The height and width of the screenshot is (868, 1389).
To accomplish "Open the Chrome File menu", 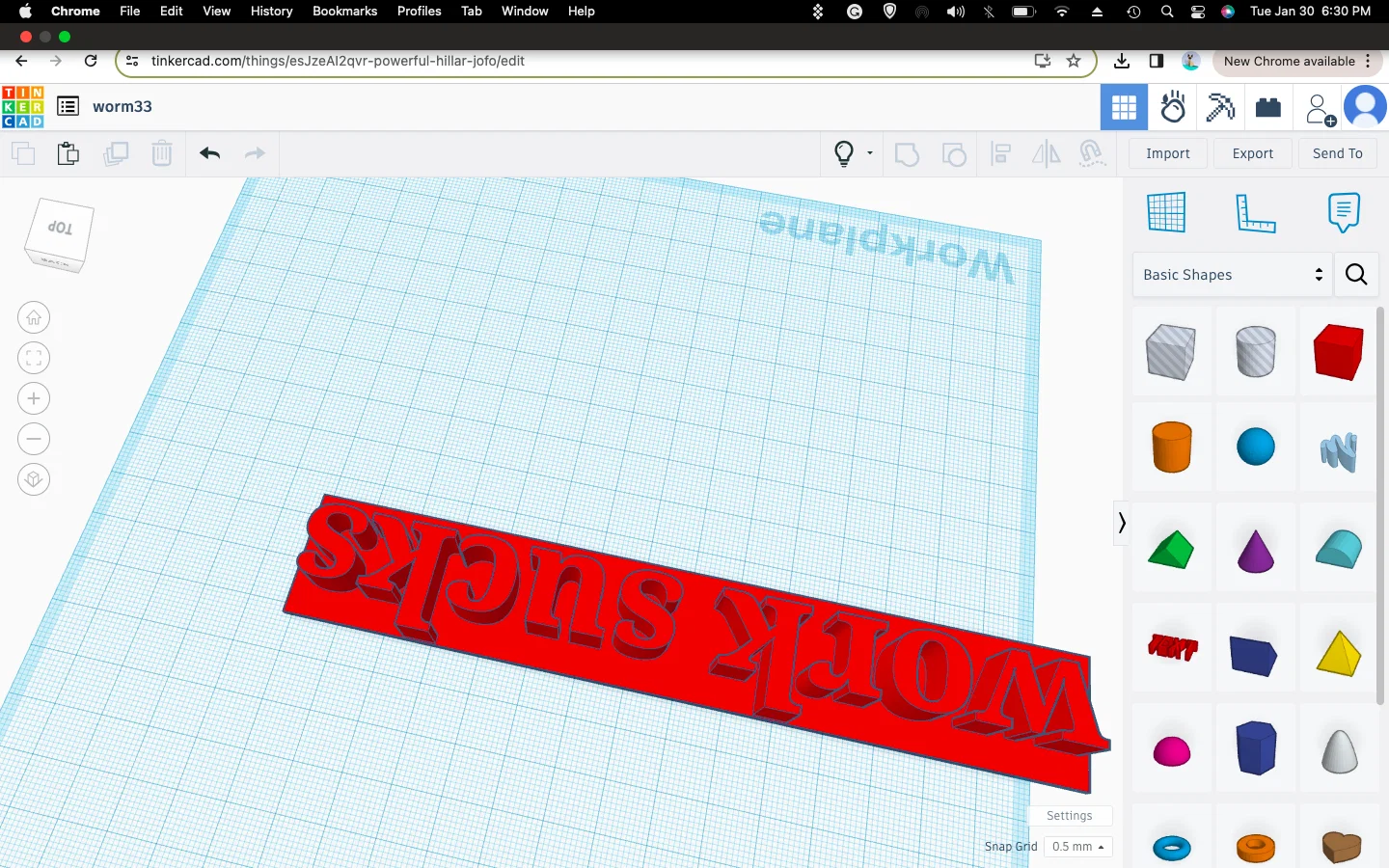I will (x=130, y=11).
